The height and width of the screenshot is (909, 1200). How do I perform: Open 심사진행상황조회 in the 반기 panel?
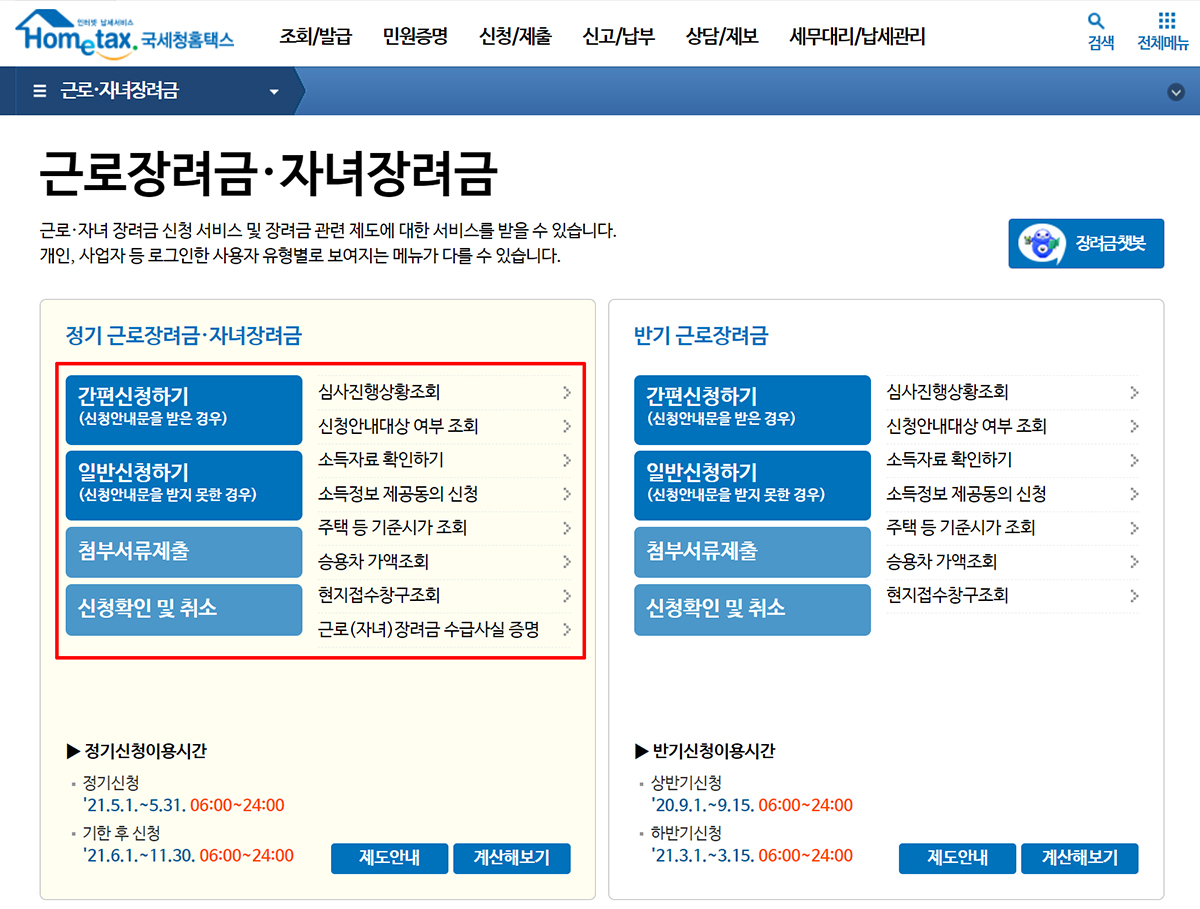[x=1013, y=392]
